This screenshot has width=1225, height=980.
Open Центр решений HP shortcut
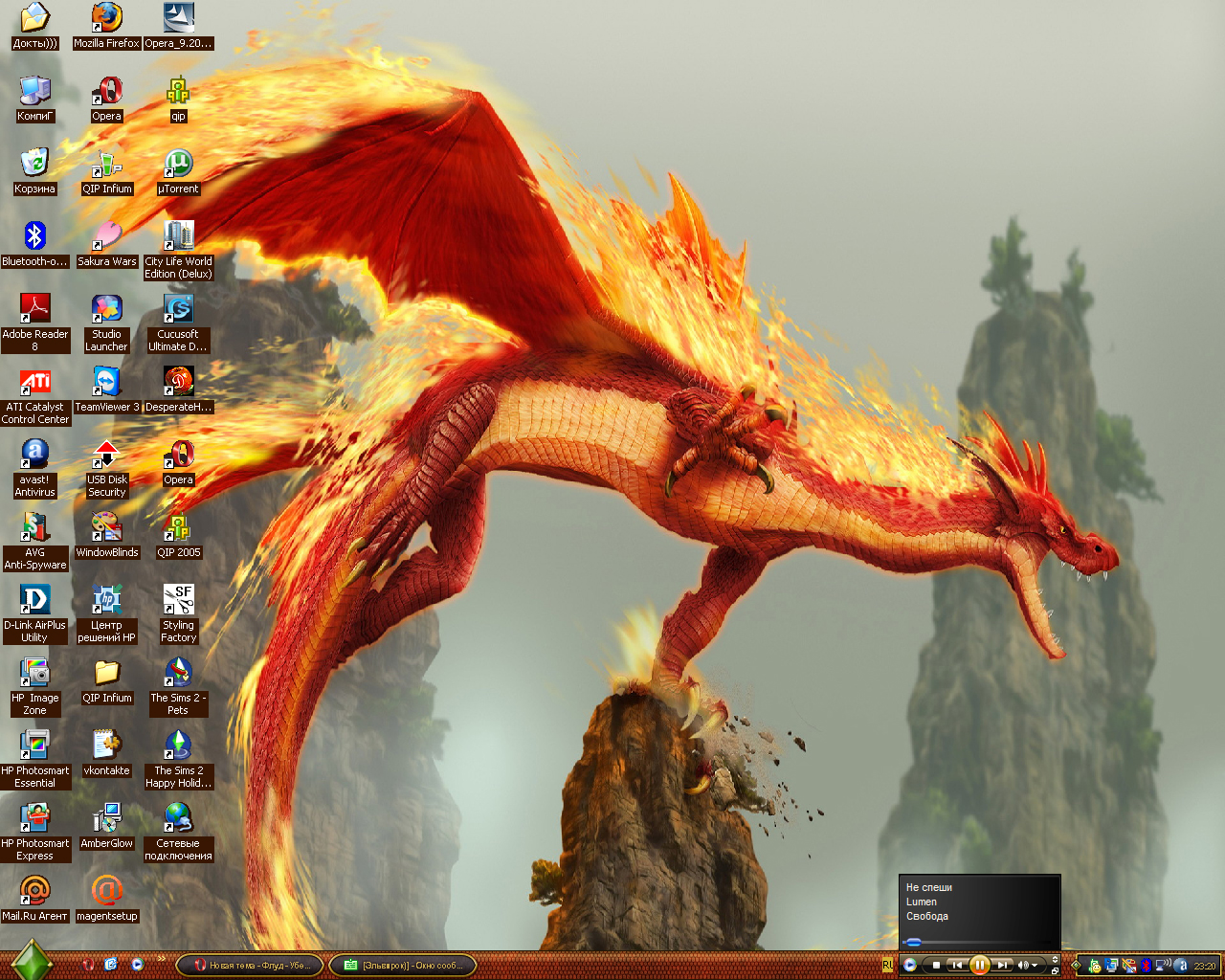click(106, 614)
